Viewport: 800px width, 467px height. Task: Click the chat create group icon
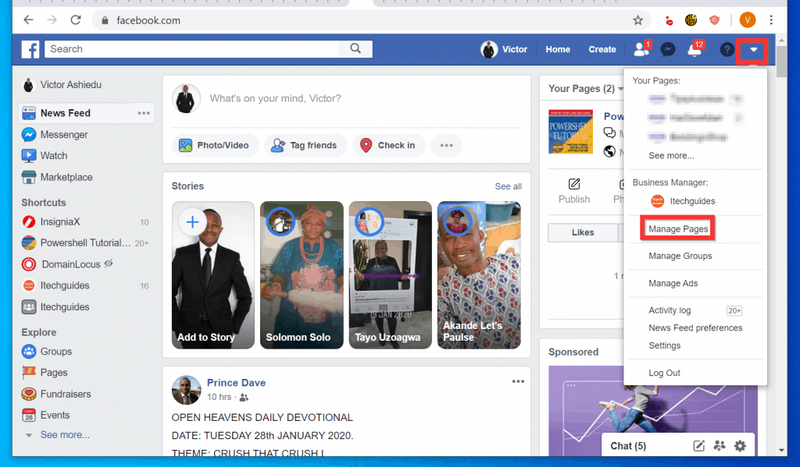[x=719, y=446]
